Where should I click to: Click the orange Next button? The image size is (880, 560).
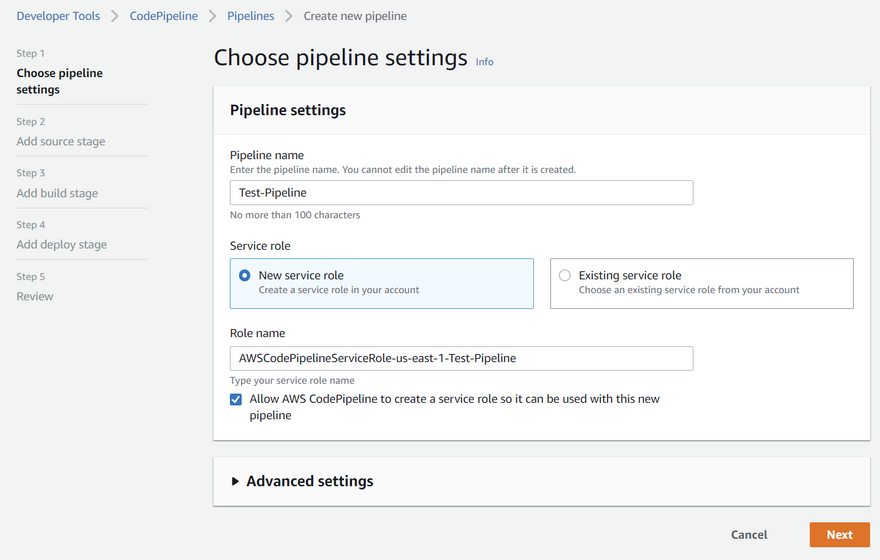point(839,534)
